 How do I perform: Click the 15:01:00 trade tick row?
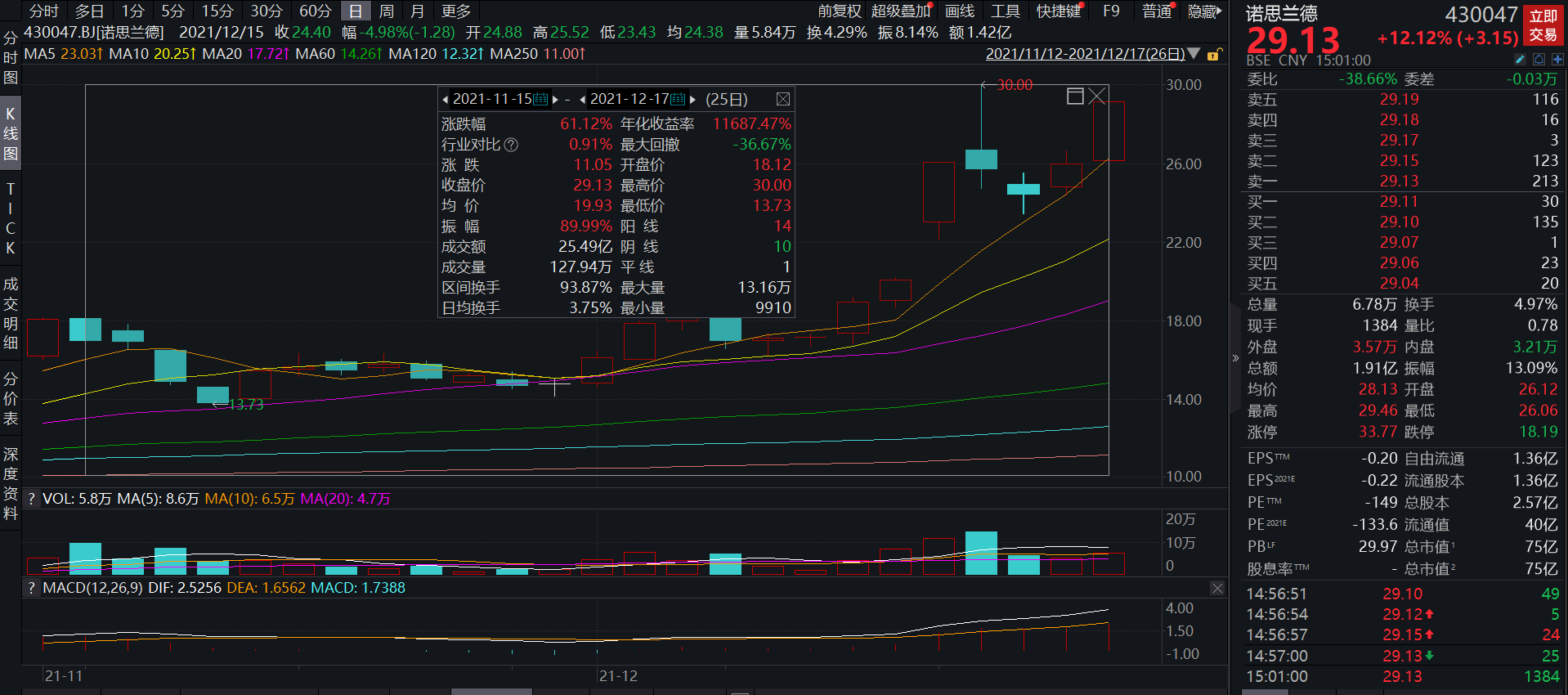[1402, 676]
